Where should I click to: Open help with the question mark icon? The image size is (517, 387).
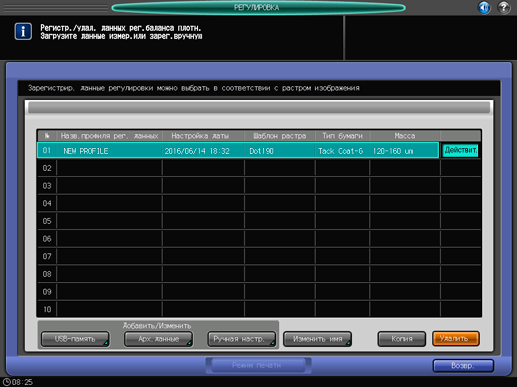tap(503, 7)
